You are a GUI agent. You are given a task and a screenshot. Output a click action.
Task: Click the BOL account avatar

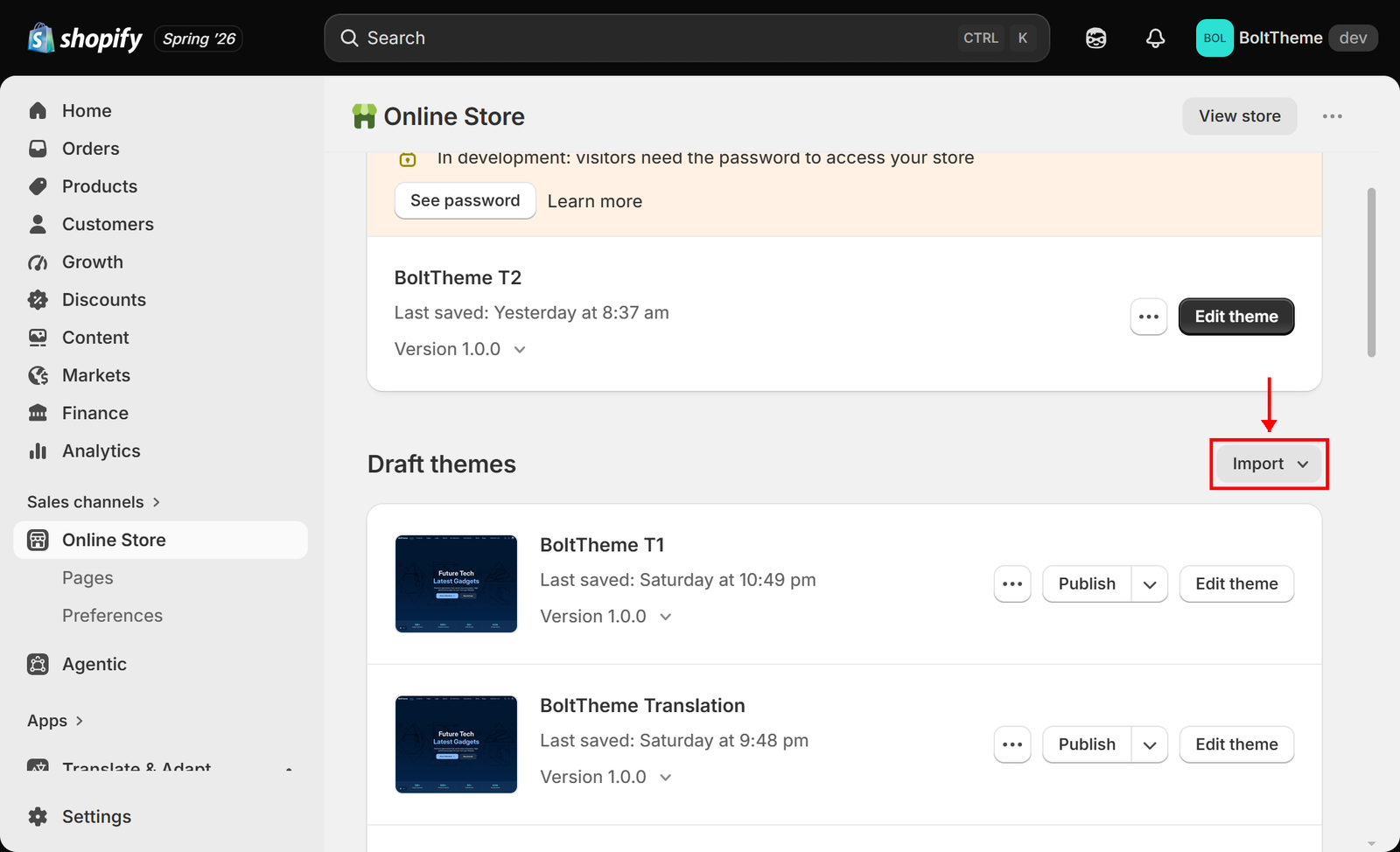pos(1214,38)
